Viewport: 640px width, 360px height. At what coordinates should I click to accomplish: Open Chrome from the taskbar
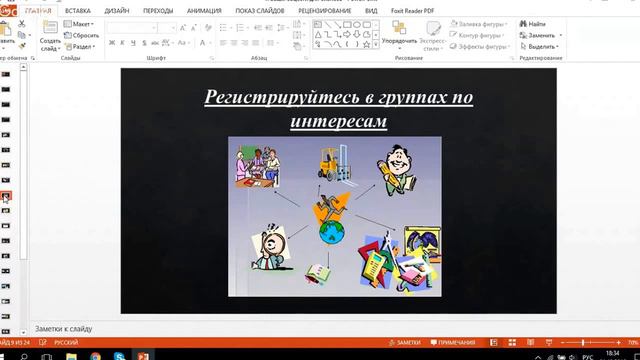(95, 356)
